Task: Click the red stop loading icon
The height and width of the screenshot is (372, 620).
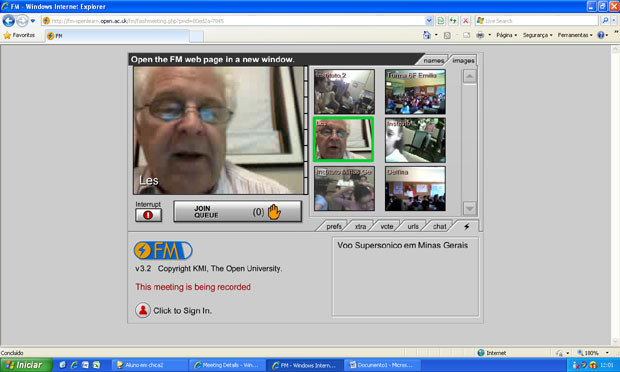Action: (x=466, y=21)
